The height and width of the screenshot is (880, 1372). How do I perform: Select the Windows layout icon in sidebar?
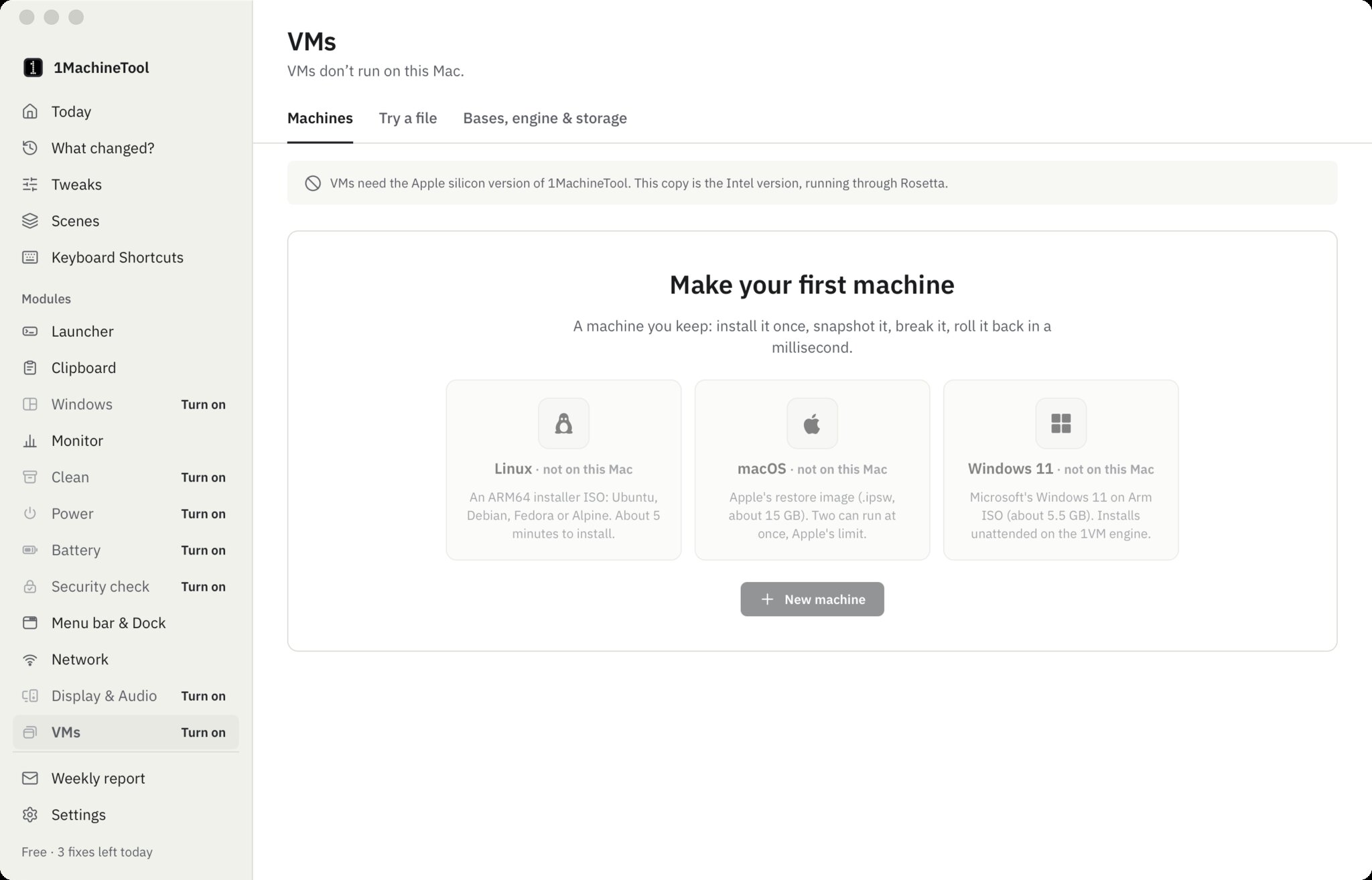point(30,404)
